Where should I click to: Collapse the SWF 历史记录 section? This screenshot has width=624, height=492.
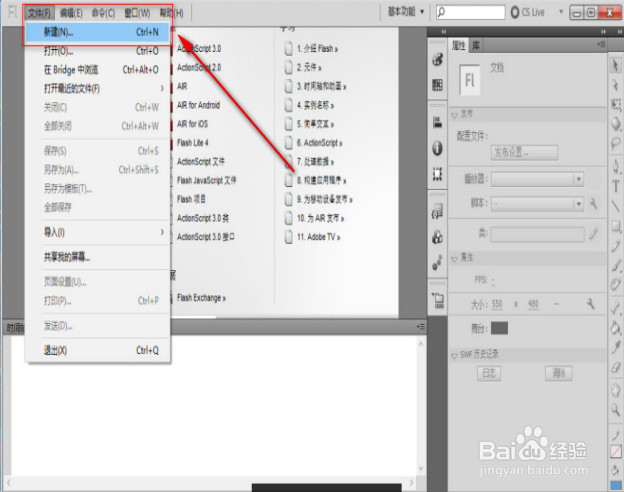tap(454, 356)
